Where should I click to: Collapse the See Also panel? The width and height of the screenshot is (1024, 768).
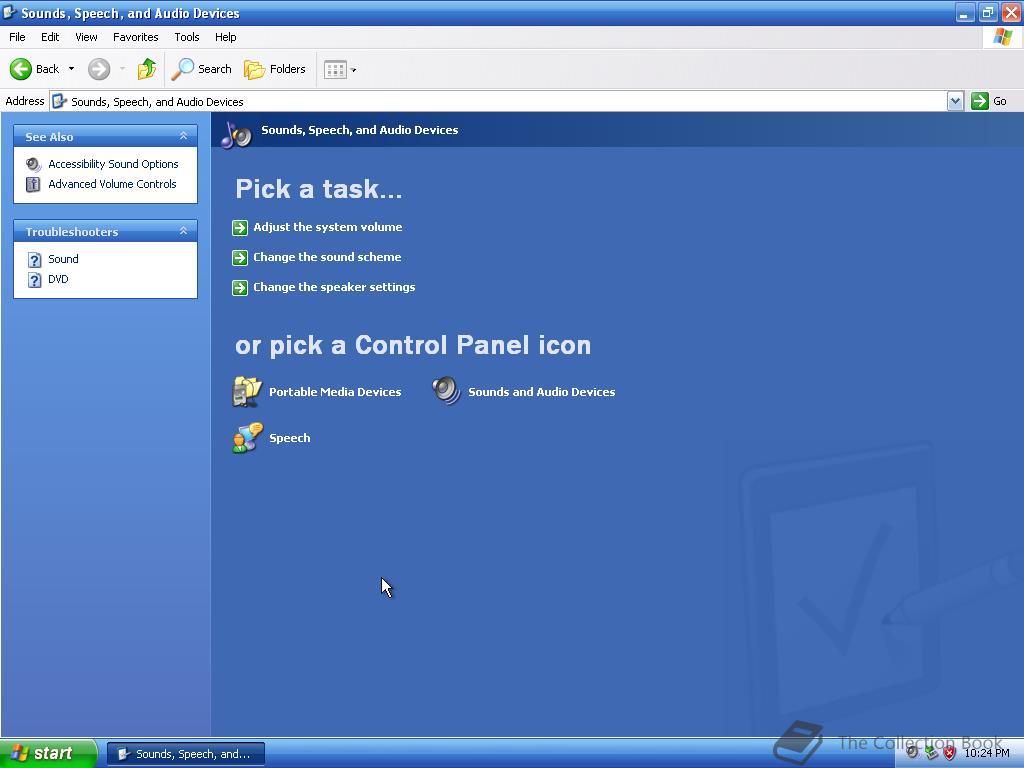[x=184, y=136]
